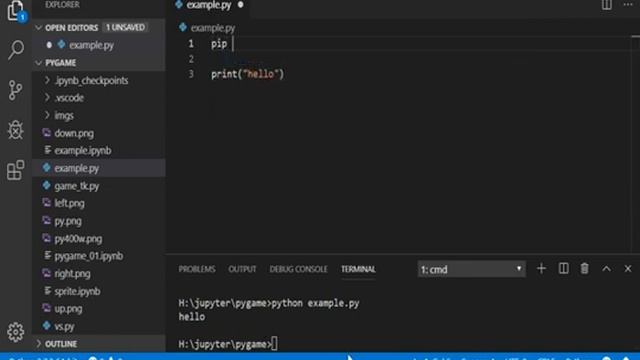Click the up.png image file icon
The width and height of the screenshot is (640, 360).
pos(47,308)
